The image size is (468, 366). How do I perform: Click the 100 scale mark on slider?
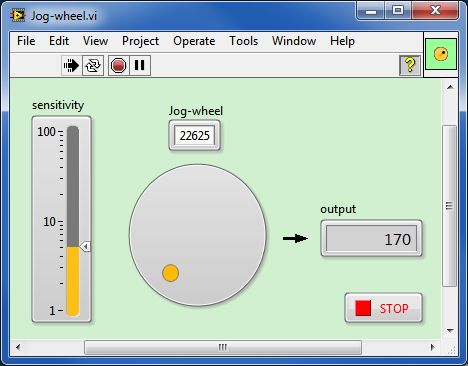tap(46, 132)
